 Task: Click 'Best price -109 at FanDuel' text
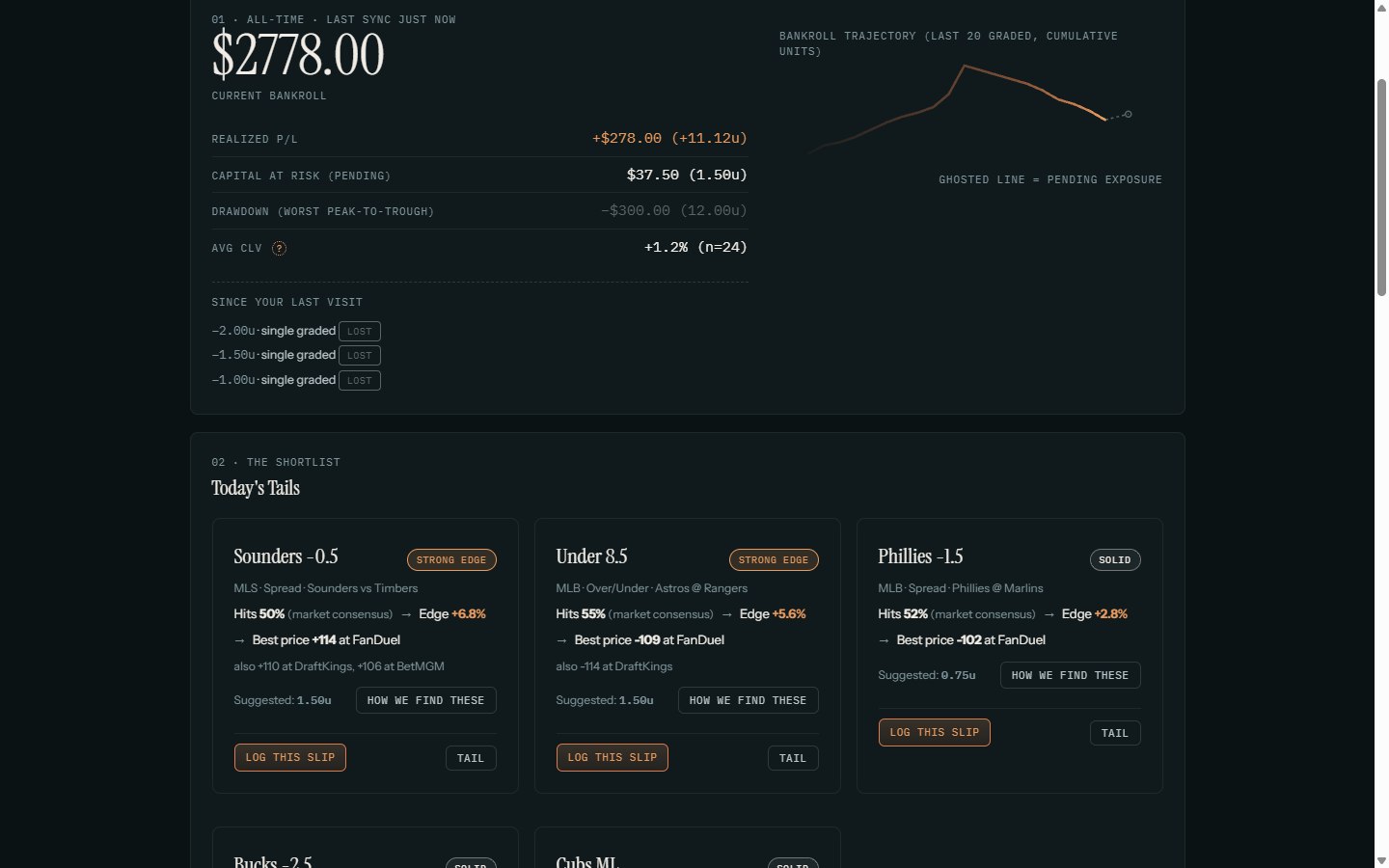point(649,639)
